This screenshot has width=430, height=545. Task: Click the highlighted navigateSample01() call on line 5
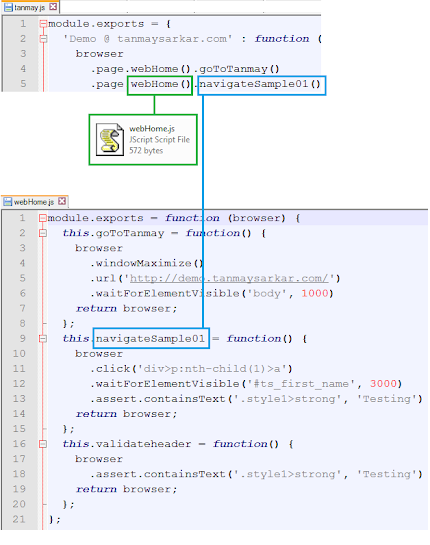click(x=262, y=85)
